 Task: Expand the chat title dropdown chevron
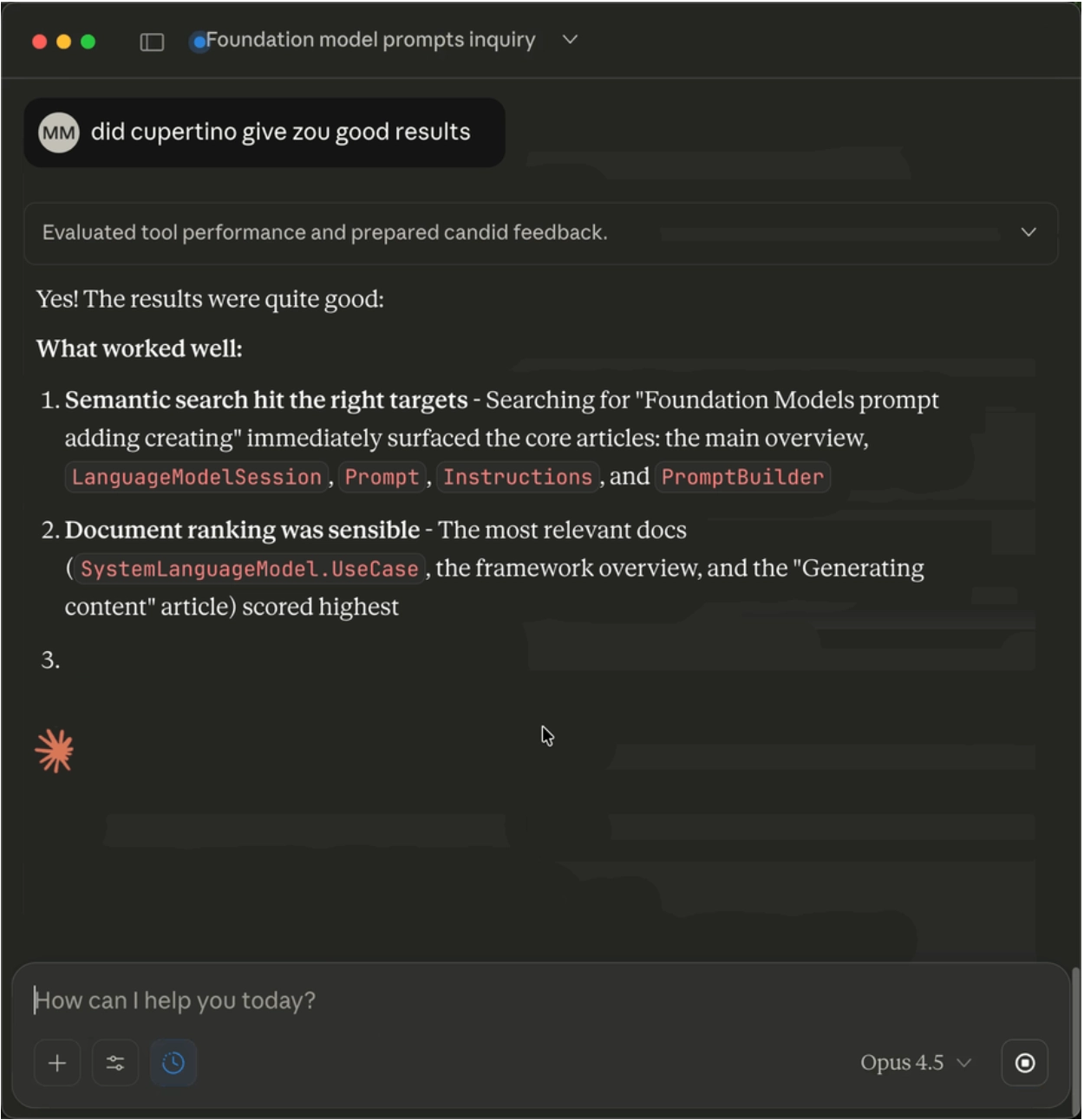pos(570,40)
